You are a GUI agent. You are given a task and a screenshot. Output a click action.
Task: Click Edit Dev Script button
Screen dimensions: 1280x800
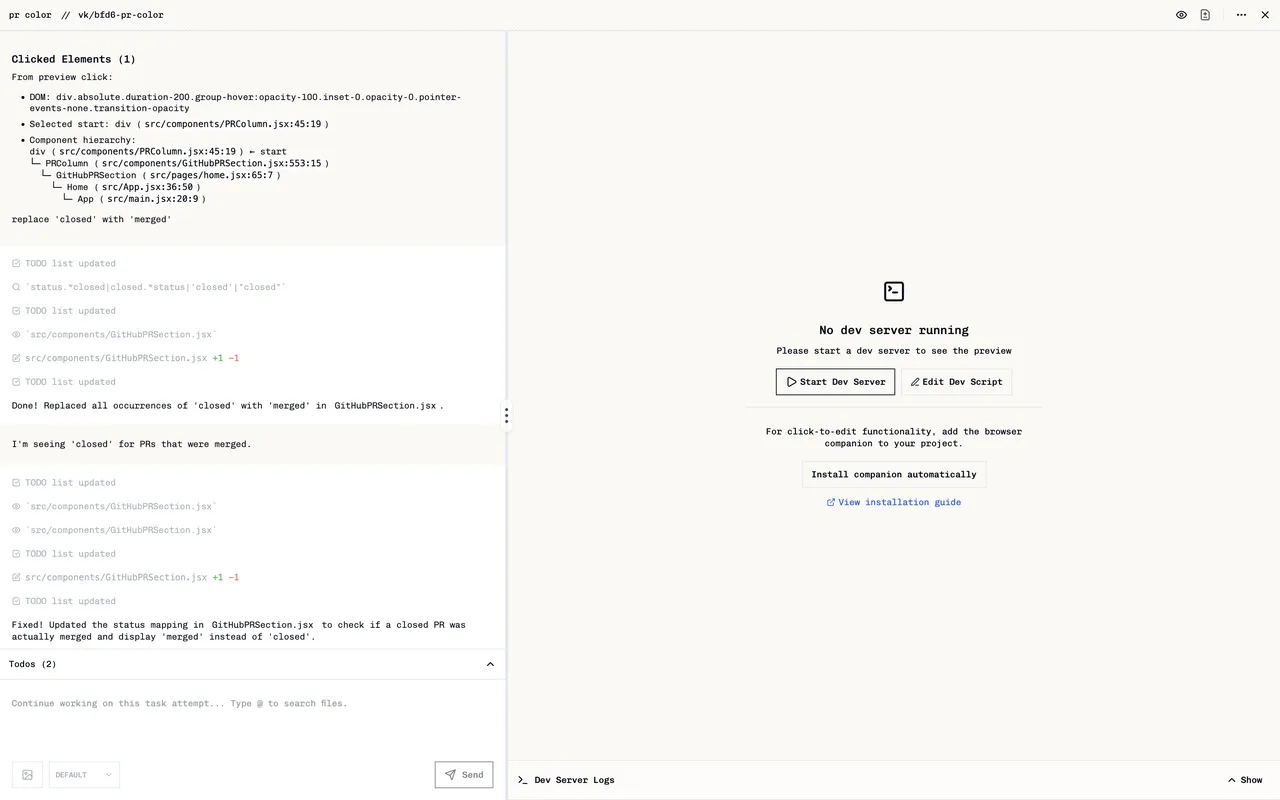[x=956, y=382]
